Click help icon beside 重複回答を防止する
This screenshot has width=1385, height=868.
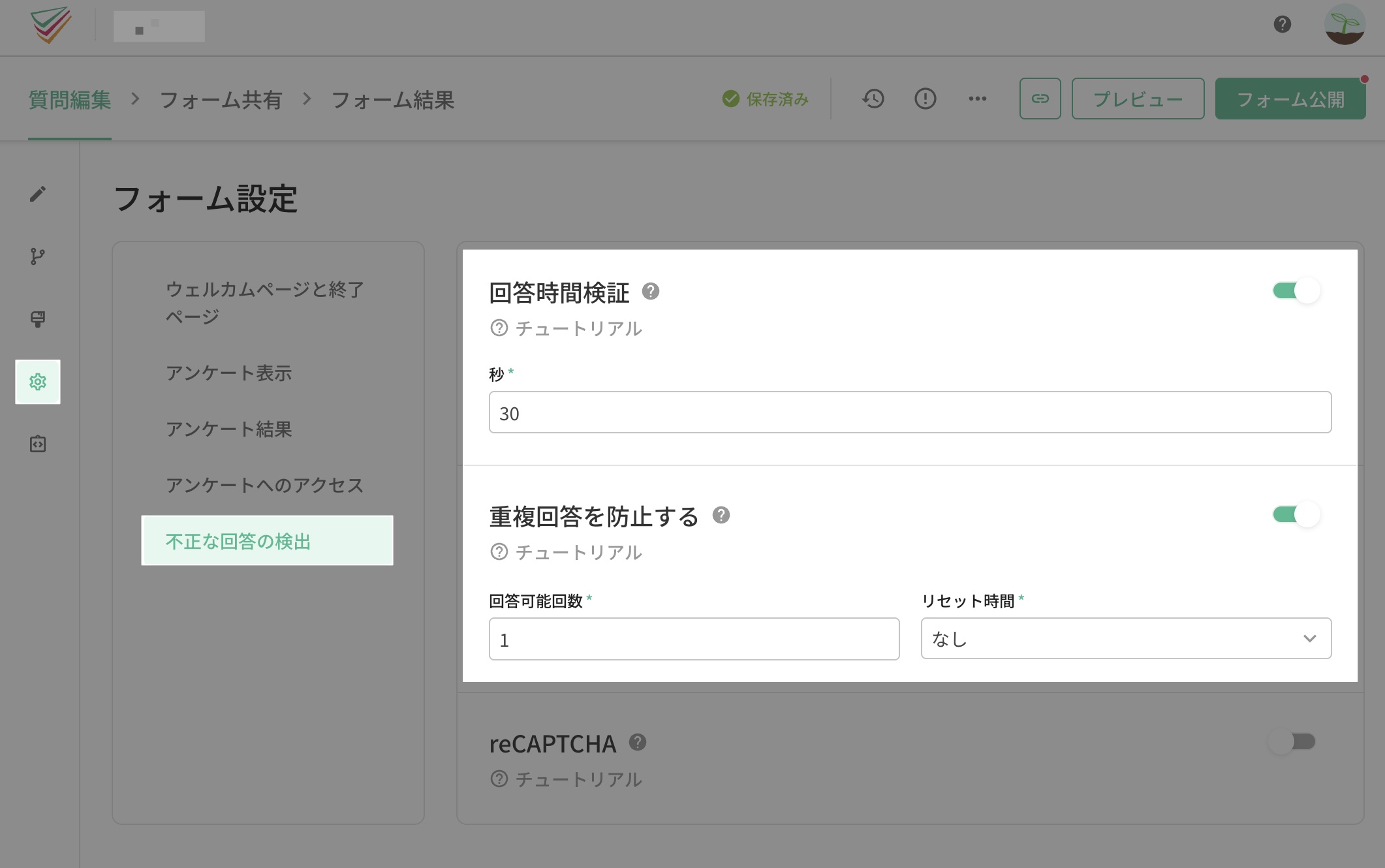[721, 515]
